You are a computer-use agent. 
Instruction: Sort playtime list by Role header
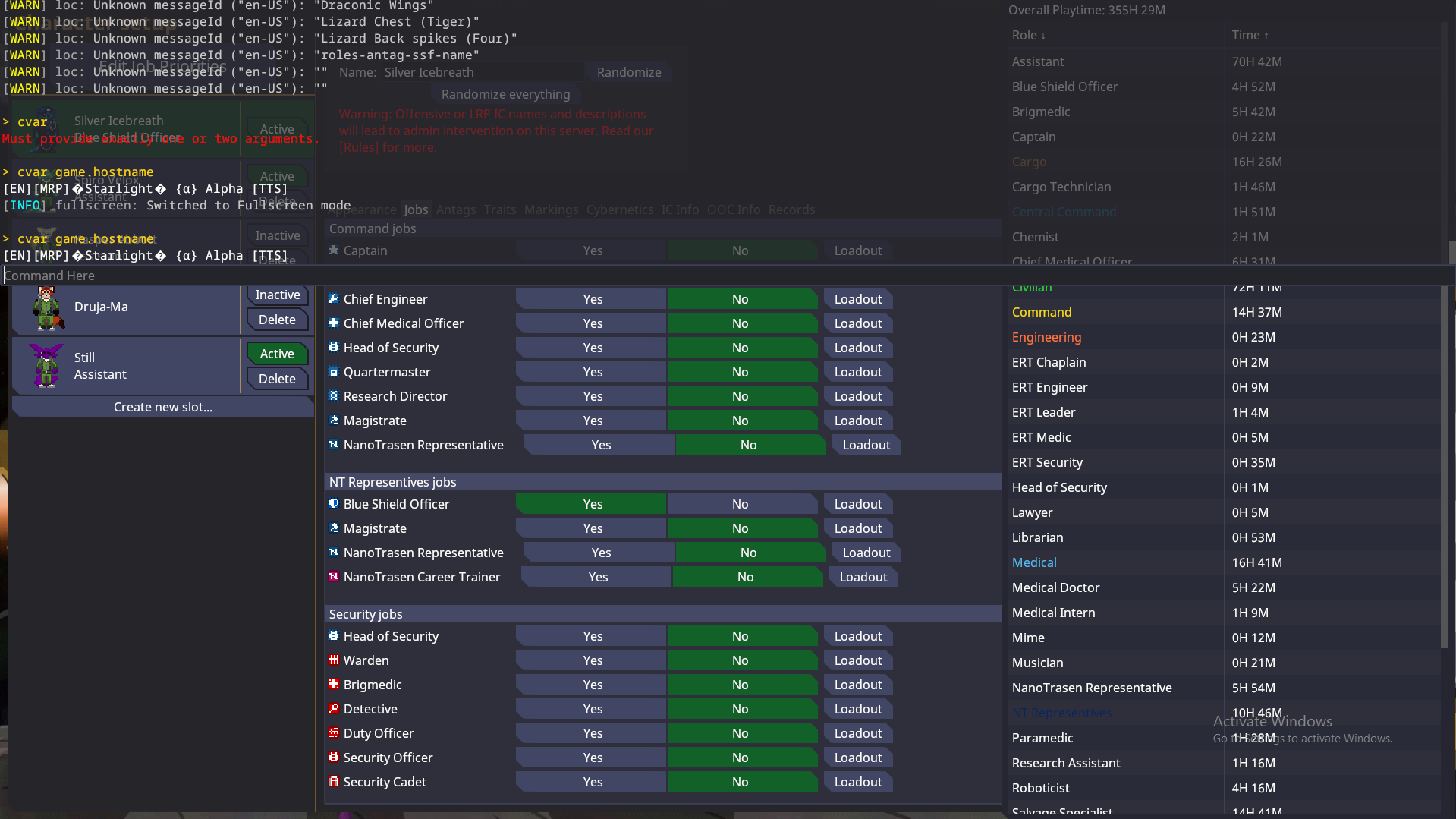(1028, 35)
